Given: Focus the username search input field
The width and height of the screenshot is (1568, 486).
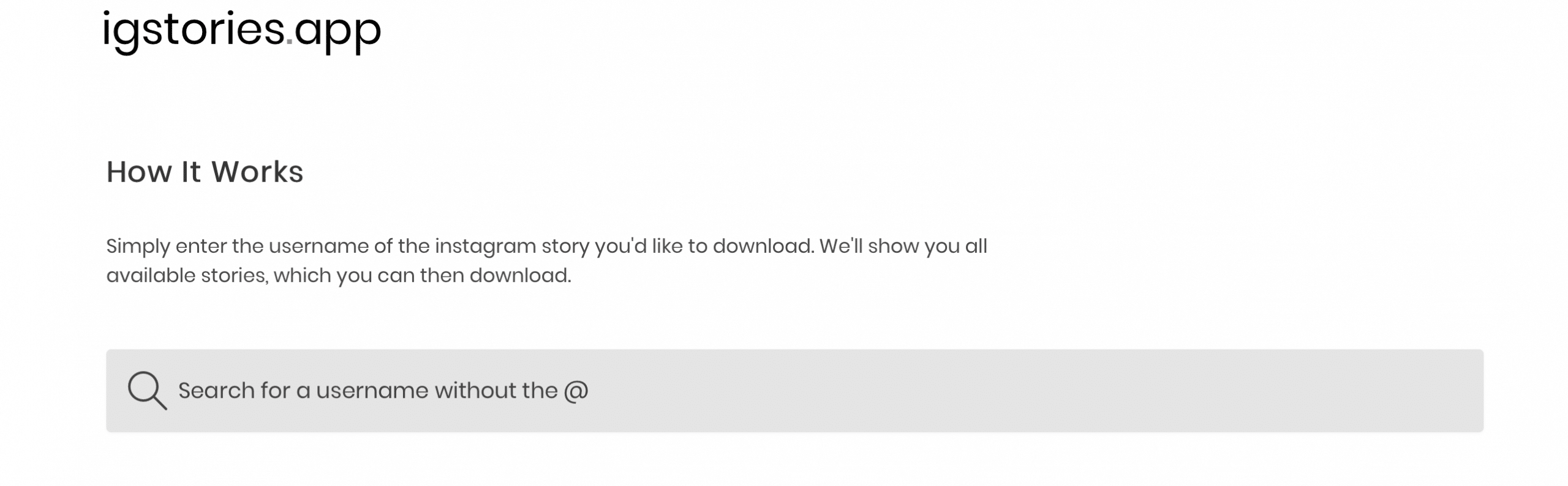Looking at the screenshot, I should coord(794,391).
